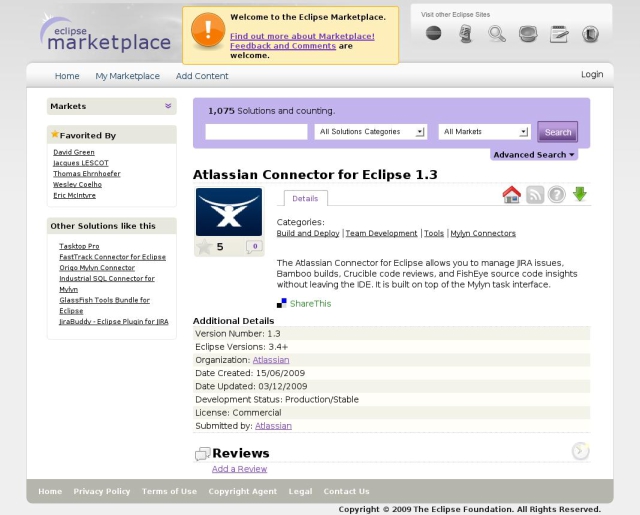The image size is (640, 515).
Task: Click the comment bubble showing 0
Action: (x=254, y=246)
